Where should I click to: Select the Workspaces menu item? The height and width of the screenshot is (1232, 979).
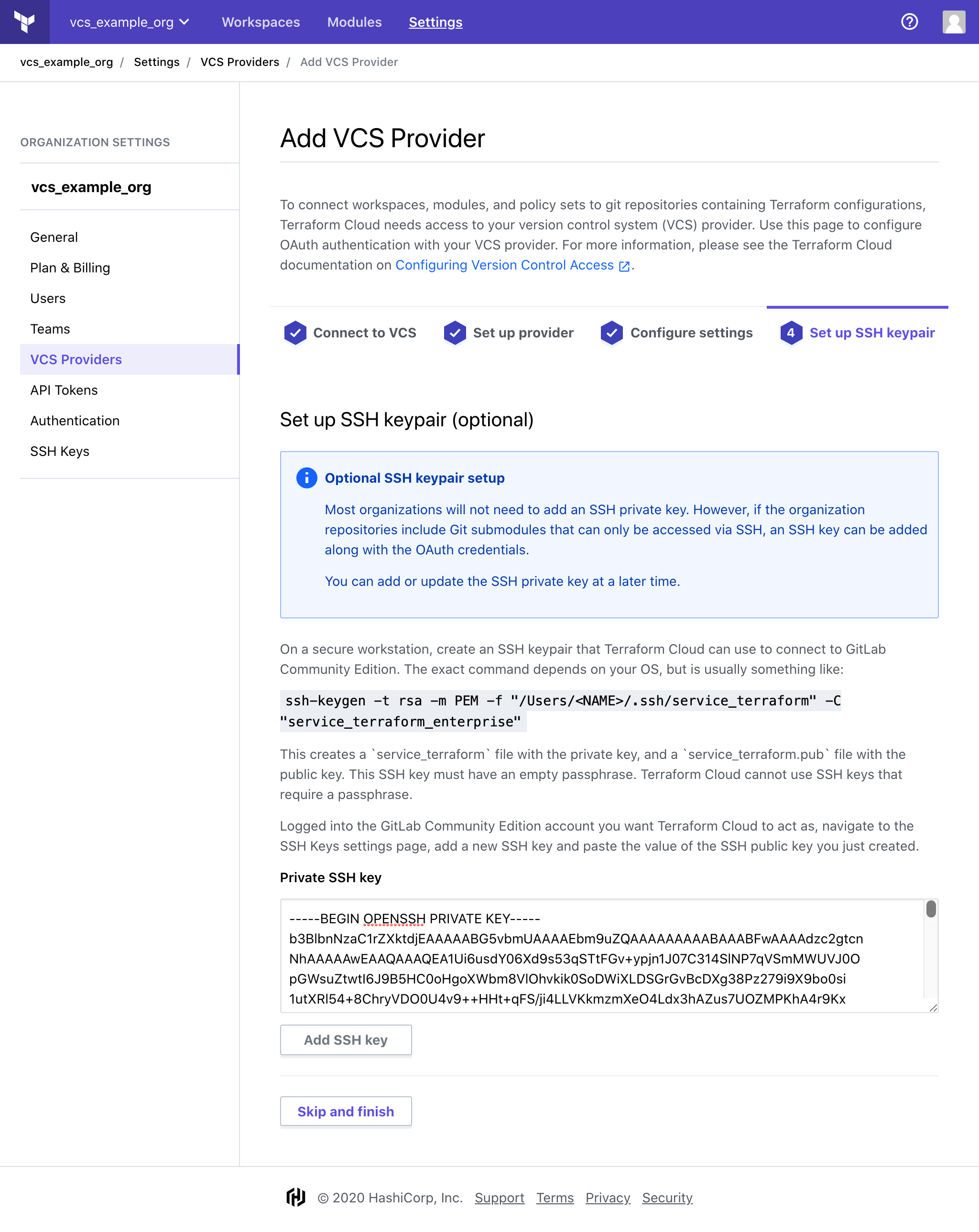[x=260, y=22]
